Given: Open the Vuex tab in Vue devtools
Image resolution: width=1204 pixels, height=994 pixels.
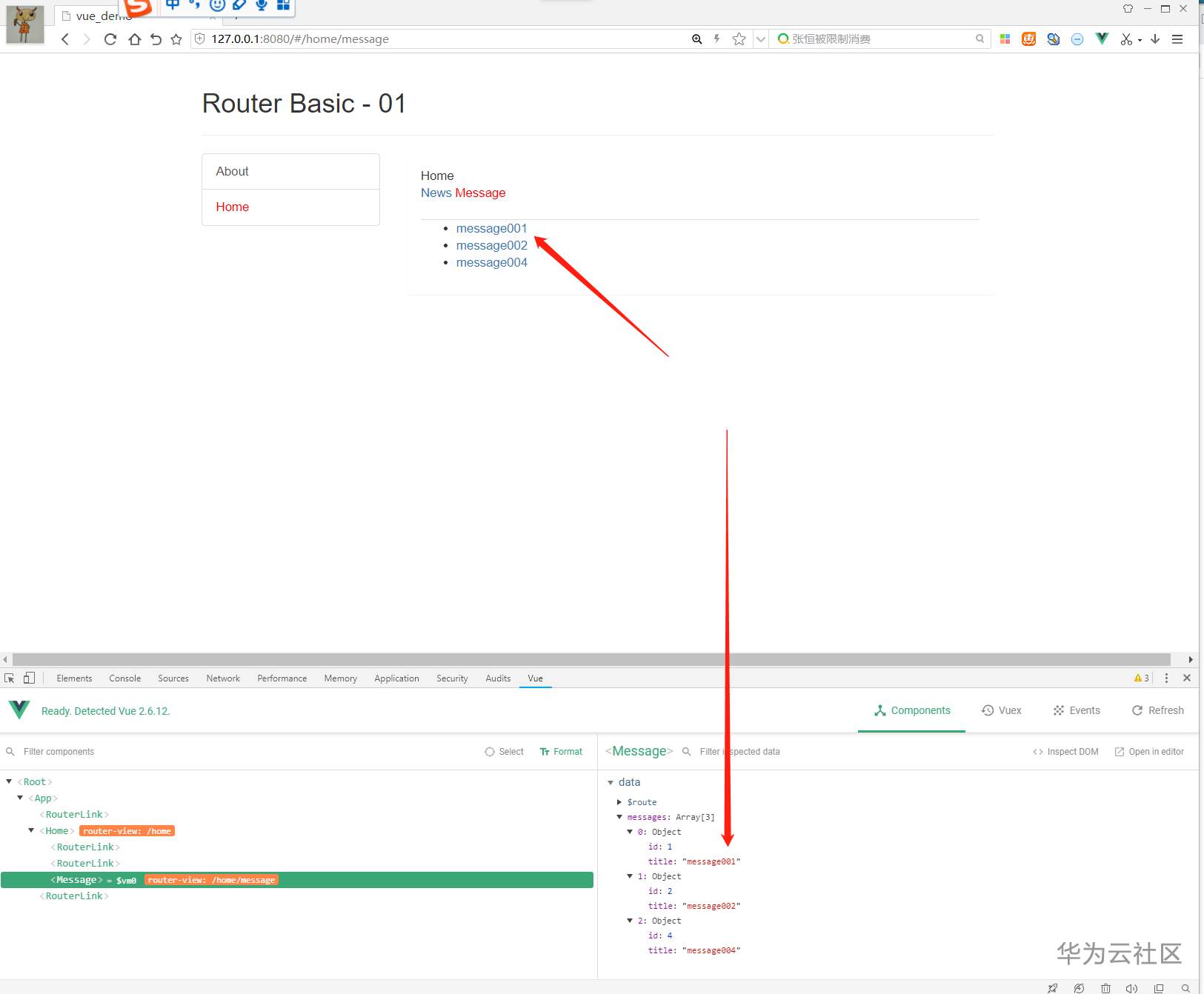Looking at the screenshot, I should [x=1002, y=710].
